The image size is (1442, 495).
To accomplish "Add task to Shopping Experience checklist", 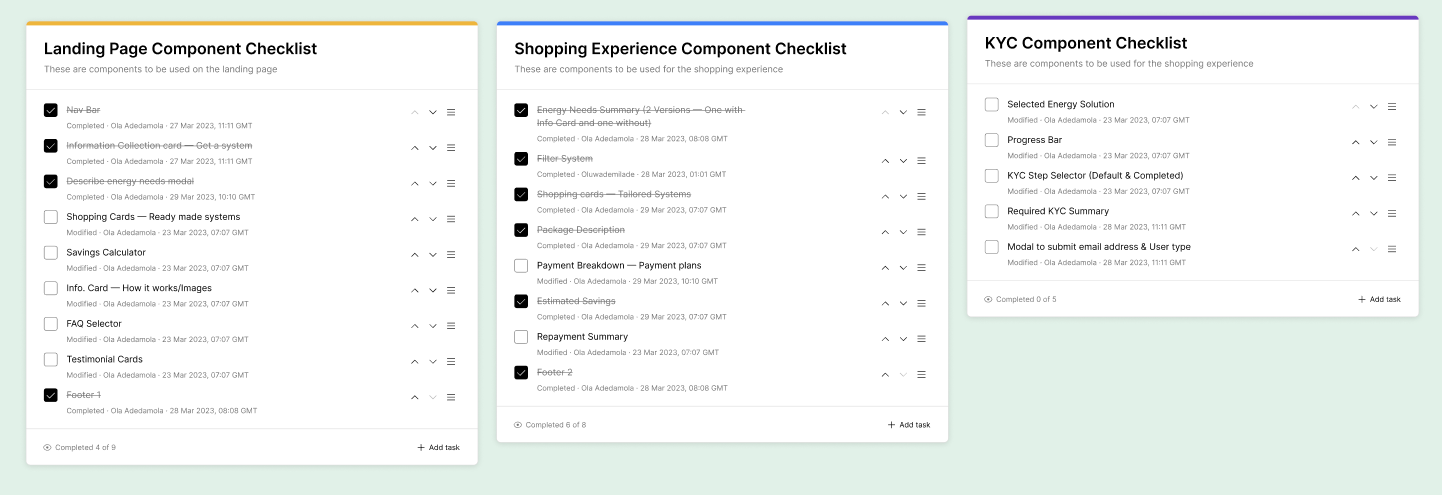I will pyautogui.click(x=908, y=425).
